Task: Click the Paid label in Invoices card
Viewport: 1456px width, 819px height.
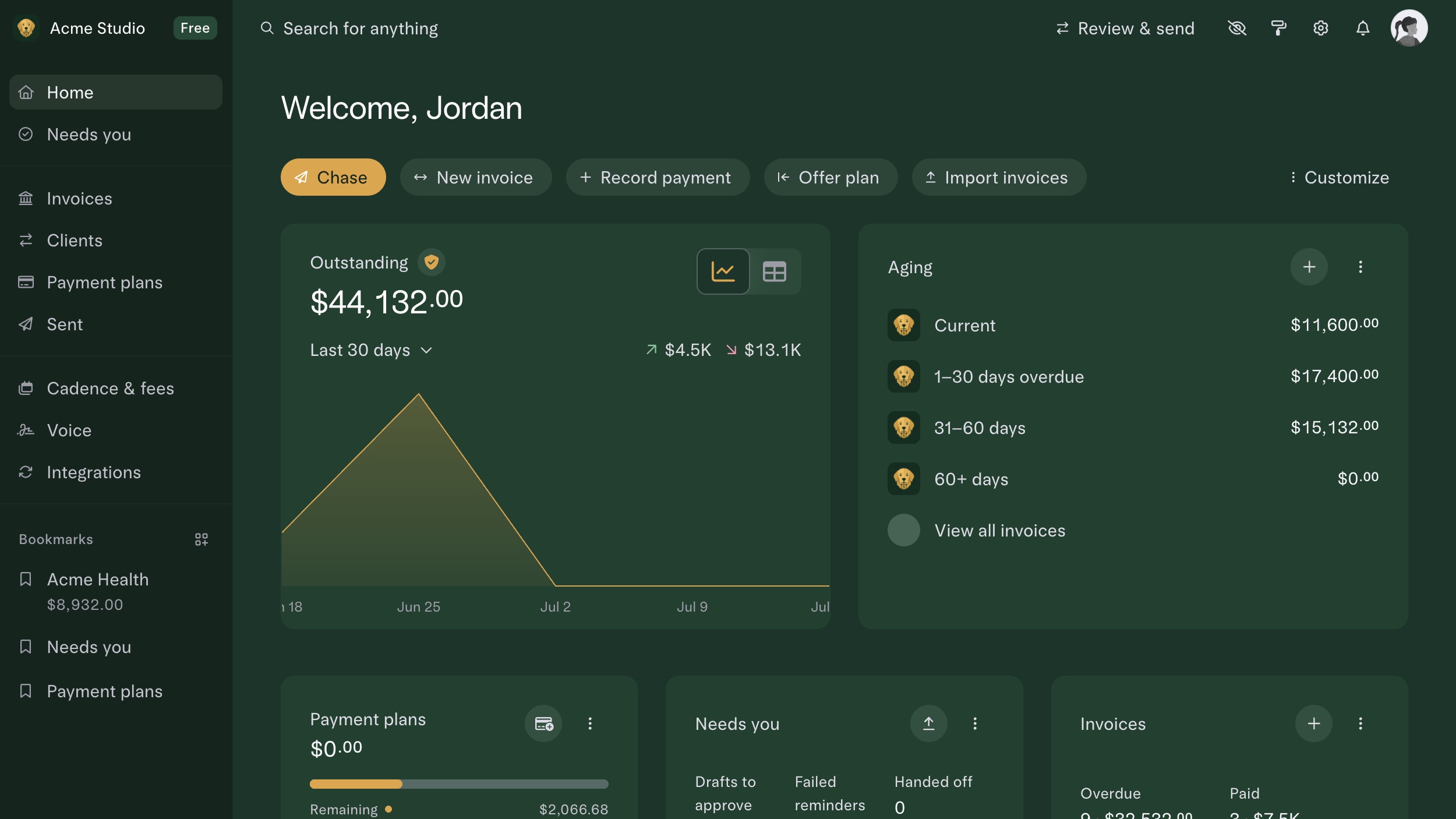Action: pos(1245,793)
